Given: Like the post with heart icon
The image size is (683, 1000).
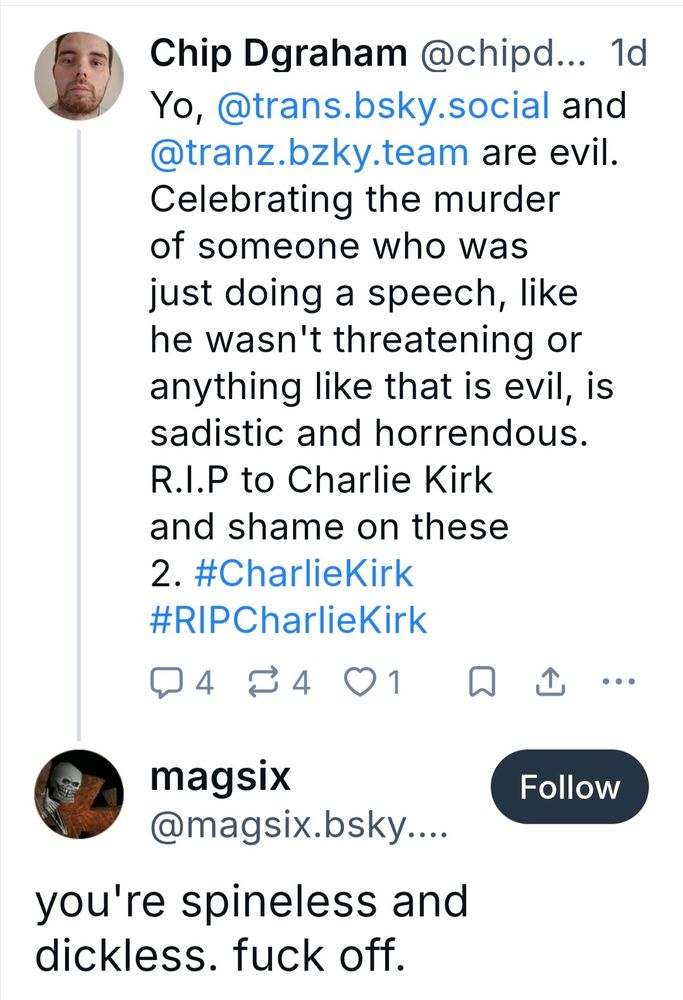Looking at the screenshot, I should [x=357, y=682].
